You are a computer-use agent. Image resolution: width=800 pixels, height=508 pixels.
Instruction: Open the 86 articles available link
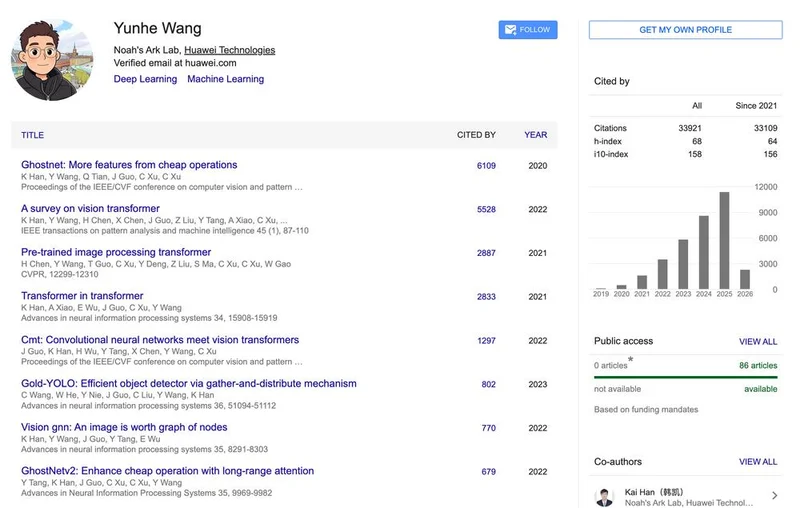pyautogui.click(x=757, y=367)
